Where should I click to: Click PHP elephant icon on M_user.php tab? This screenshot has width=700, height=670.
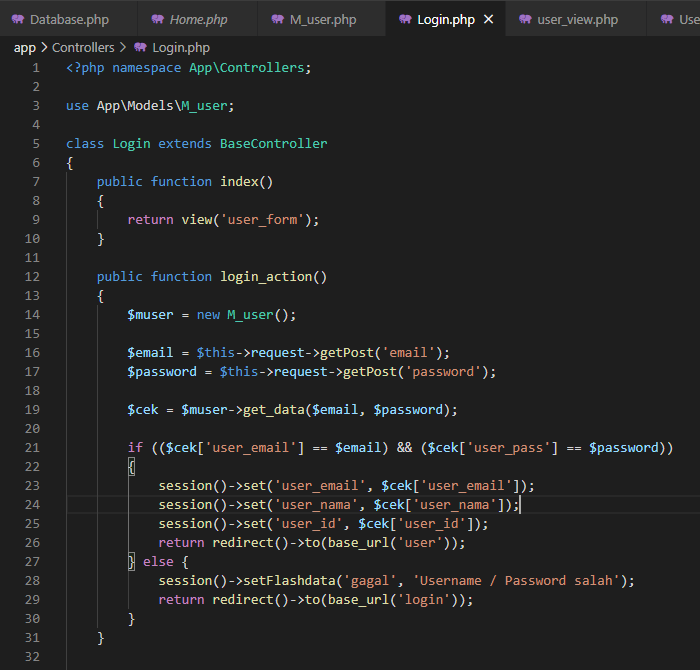click(x=278, y=19)
